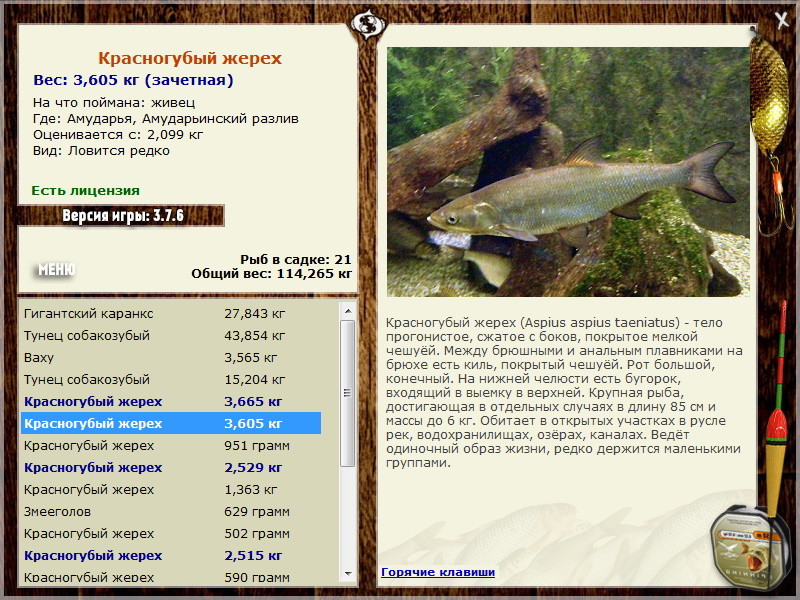Select Тунец собакозубый 43,854 кг row
Viewport: 800px width, 600px height.
tap(171, 336)
